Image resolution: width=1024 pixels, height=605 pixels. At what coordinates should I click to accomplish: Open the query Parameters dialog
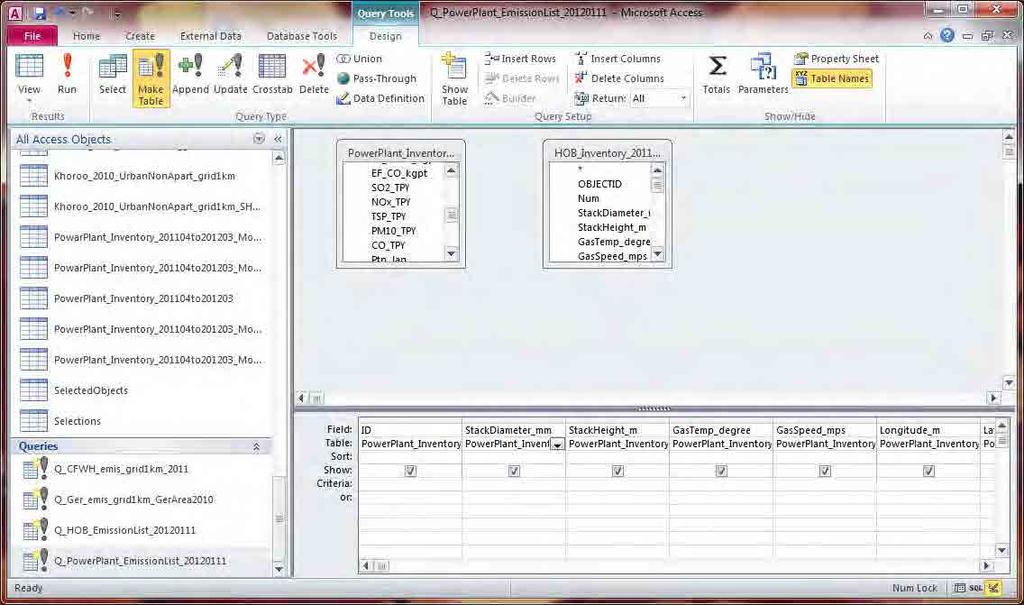pos(763,75)
